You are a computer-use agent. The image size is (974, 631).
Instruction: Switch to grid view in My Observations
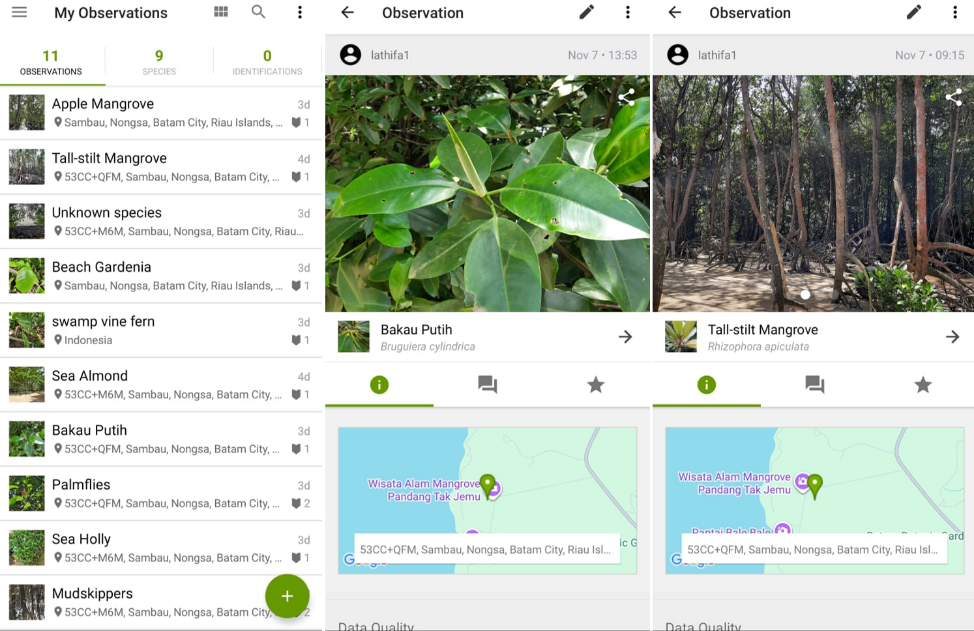221,12
